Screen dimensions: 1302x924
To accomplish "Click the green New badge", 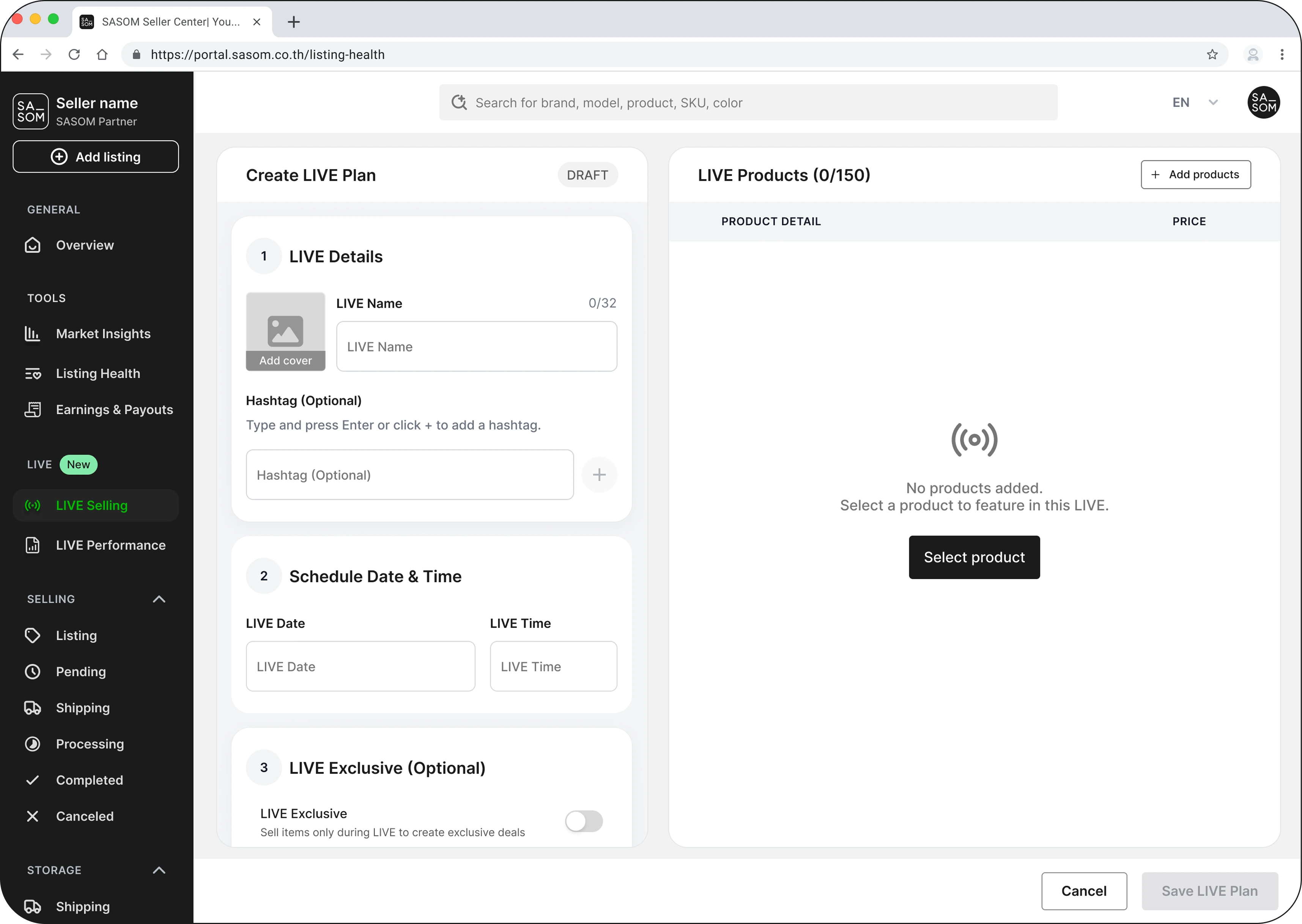I will click(x=79, y=464).
